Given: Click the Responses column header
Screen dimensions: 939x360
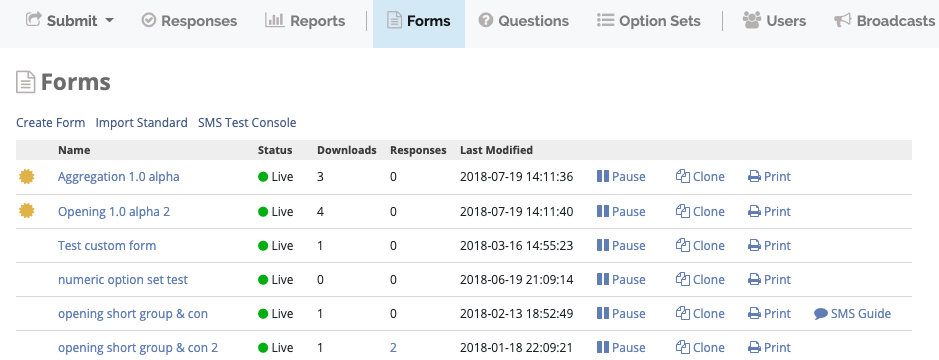Looking at the screenshot, I should coord(418,150).
